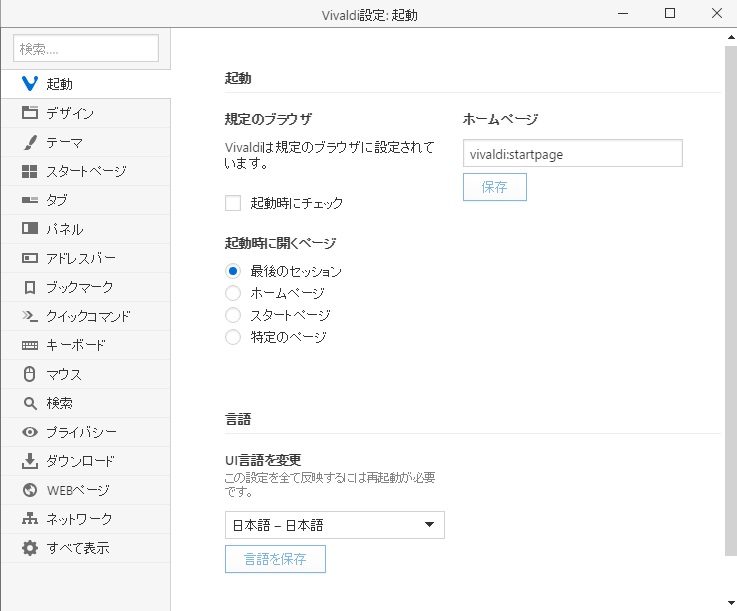Switch to タブ settings
This screenshot has width=737, height=611.
(86, 200)
